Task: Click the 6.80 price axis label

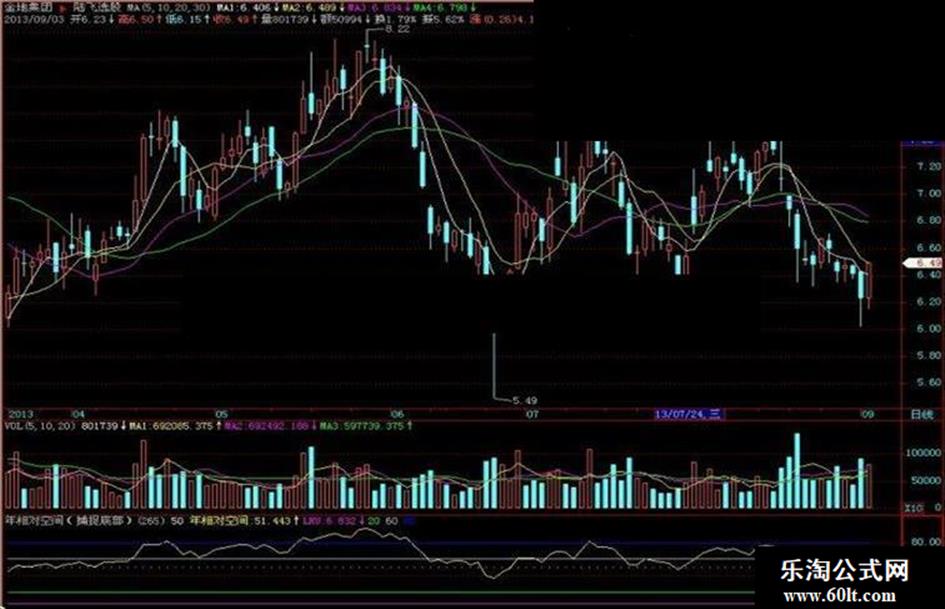Action: coord(928,220)
